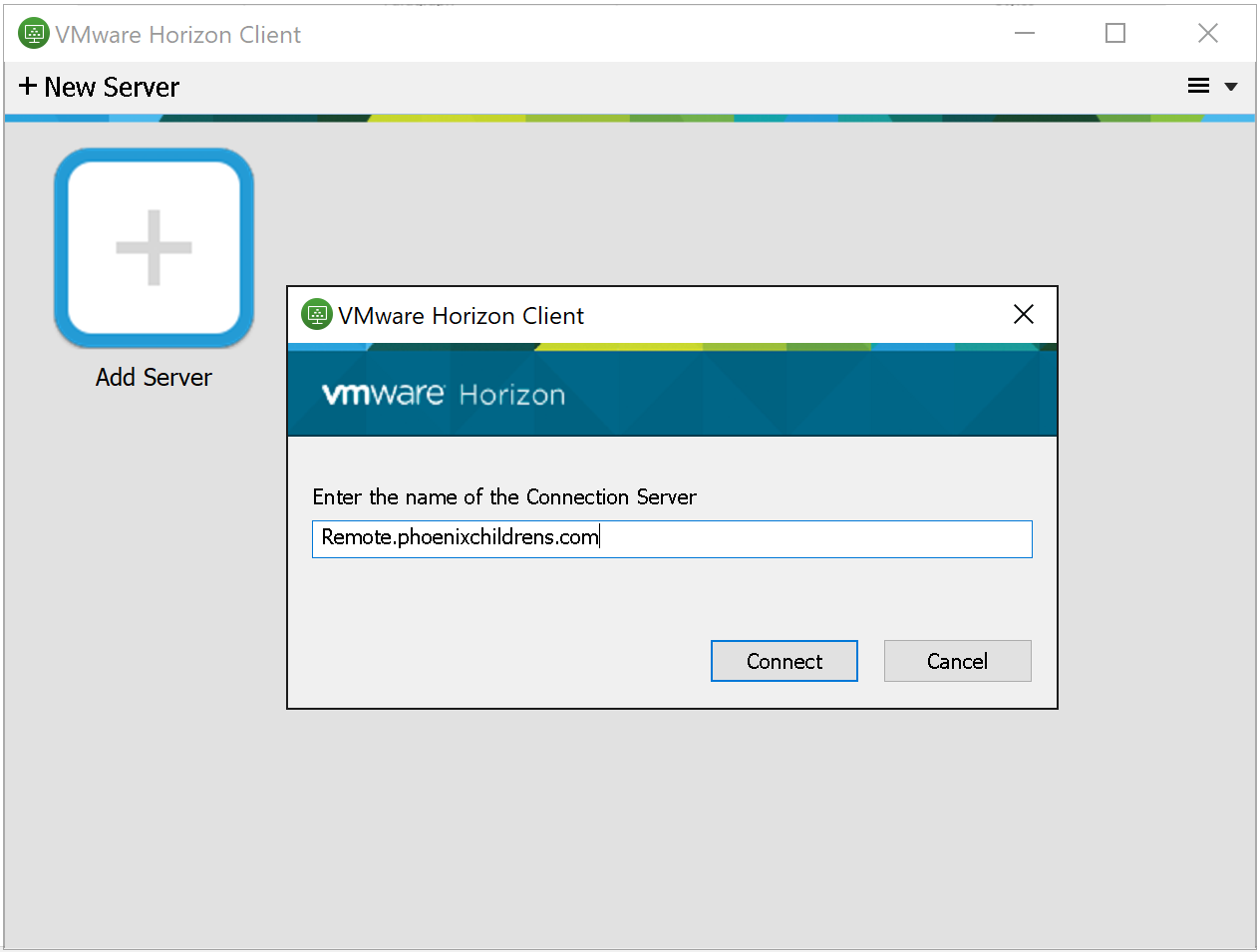Minimize the VMware Horizon Client main window

[1024, 34]
